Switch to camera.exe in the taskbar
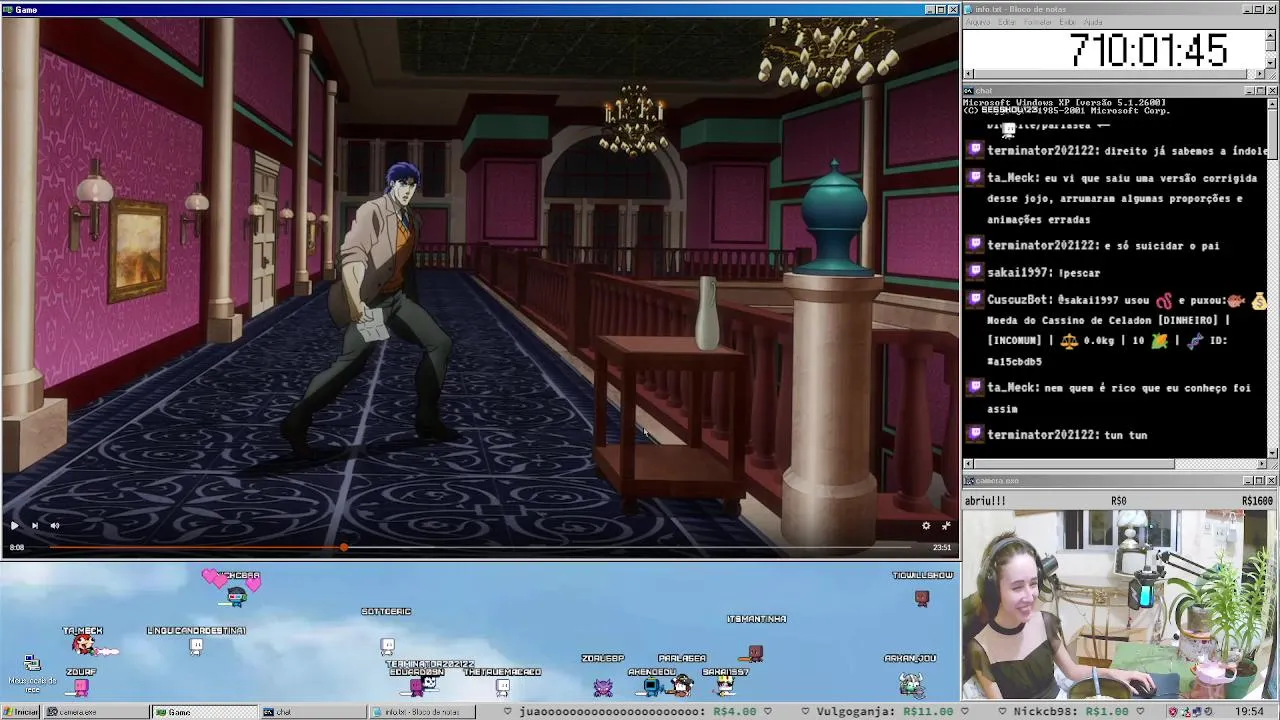The width and height of the screenshot is (1280, 720). 95,712
